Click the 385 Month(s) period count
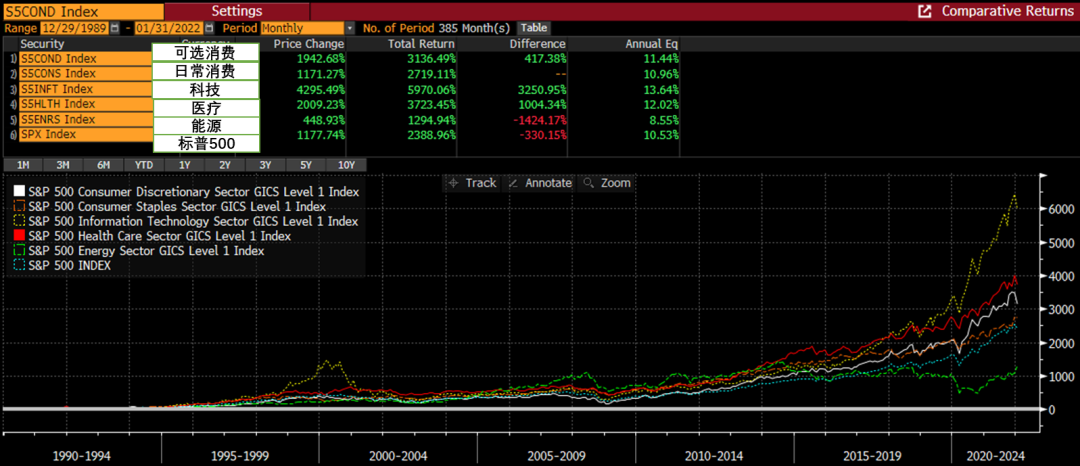1080x466 pixels. [x=474, y=28]
